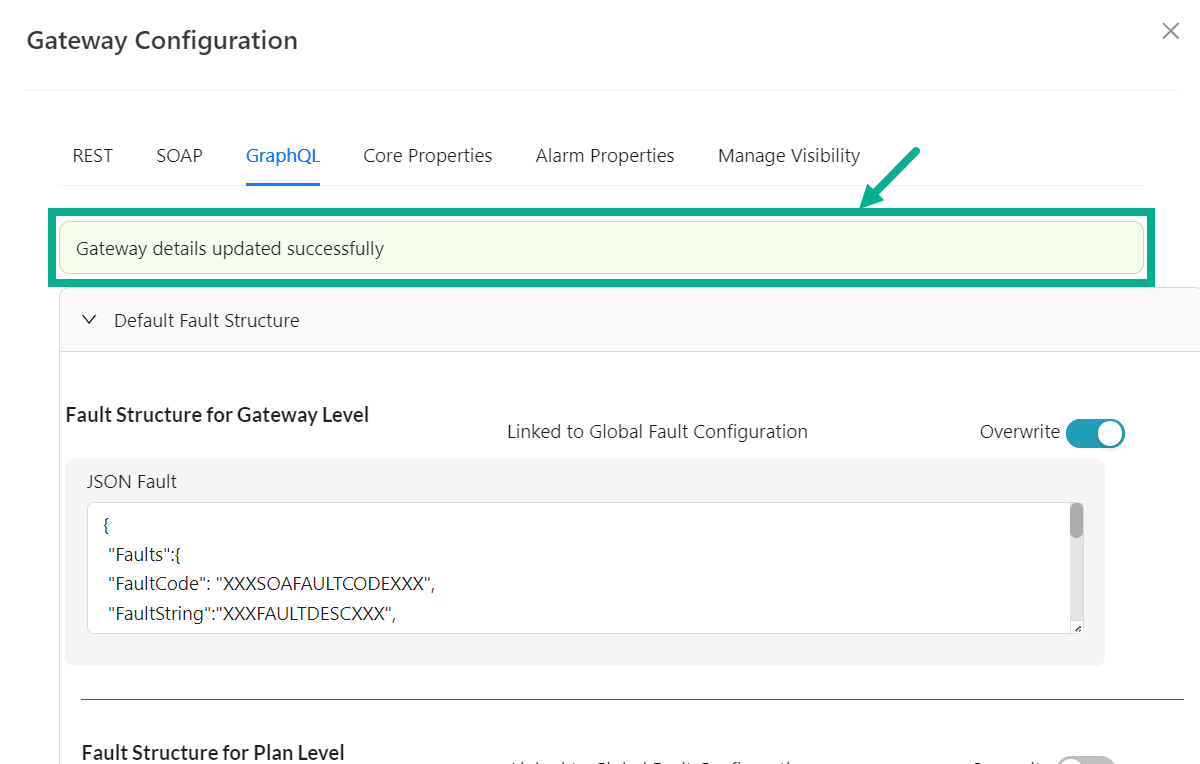Go to Core Properties tab

[427, 156]
